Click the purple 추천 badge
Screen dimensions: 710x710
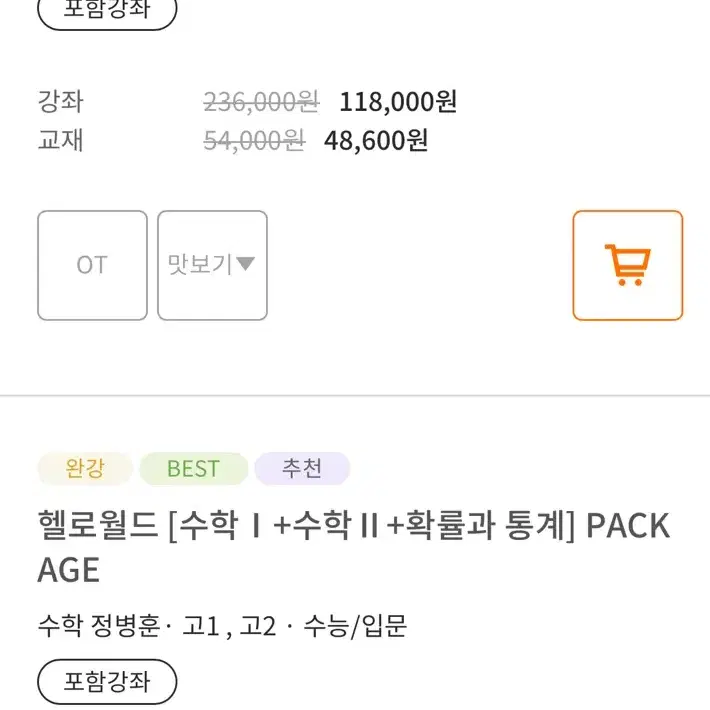302,468
